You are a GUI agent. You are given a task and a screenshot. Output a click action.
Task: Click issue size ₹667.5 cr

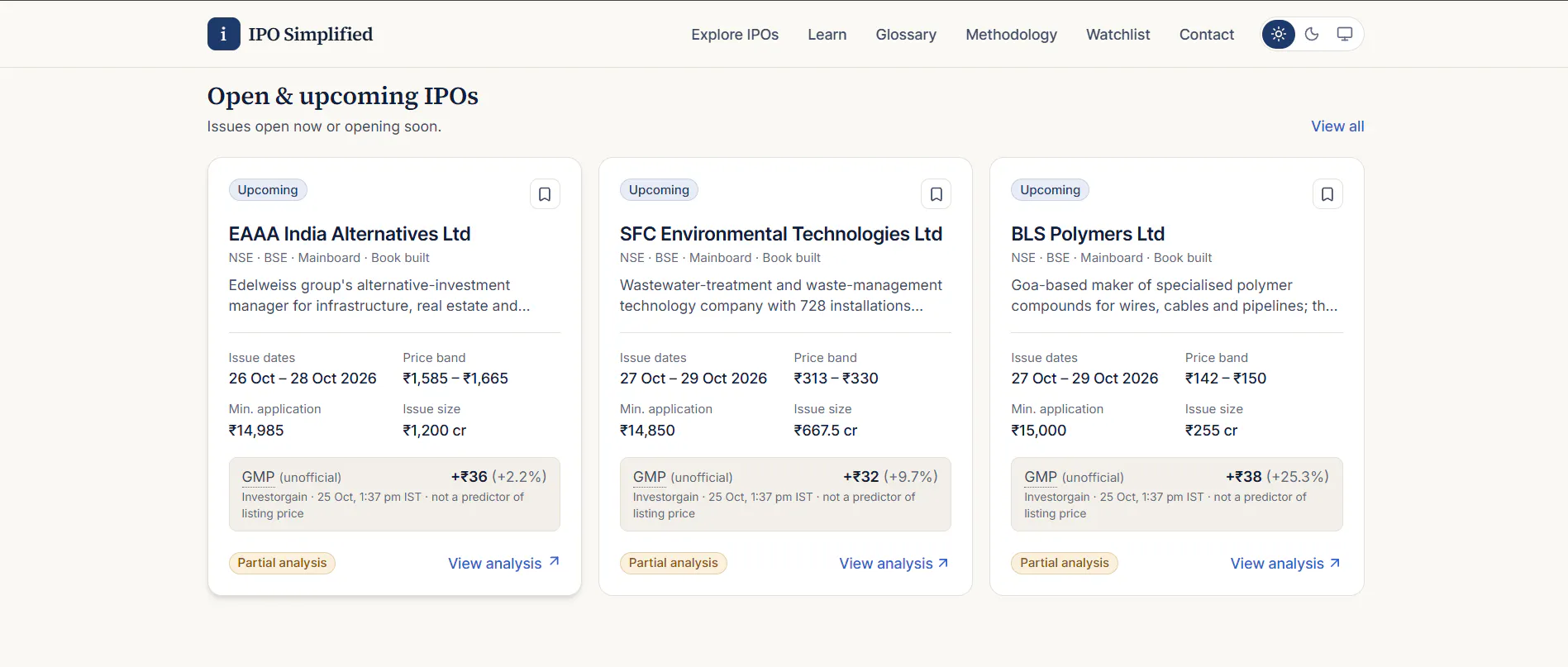pyautogui.click(x=826, y=431)
